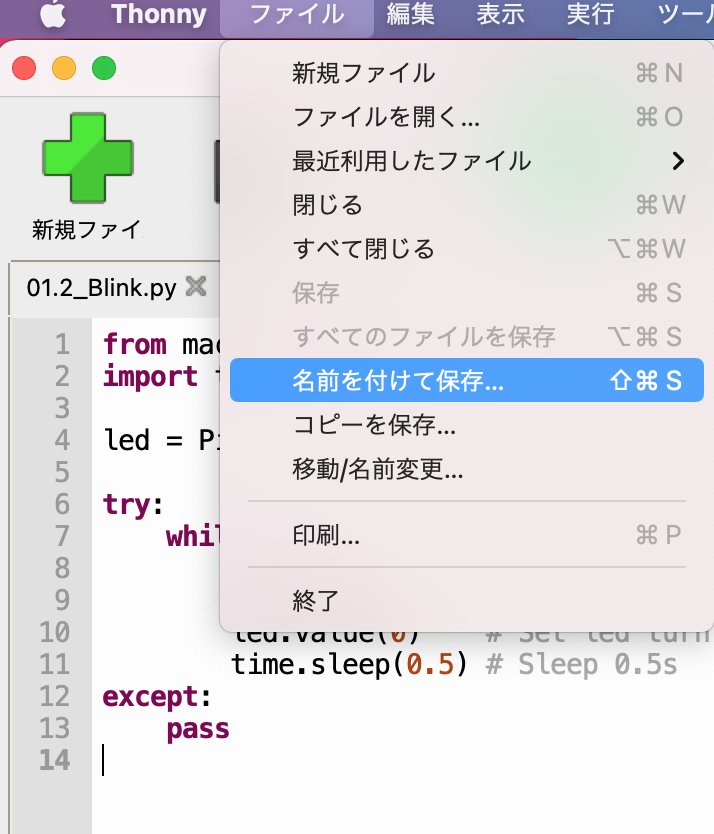Viewport: 714px width, 834px height.
Task: Choose 印刷… menu entry
Action: [x=467, y=535]
